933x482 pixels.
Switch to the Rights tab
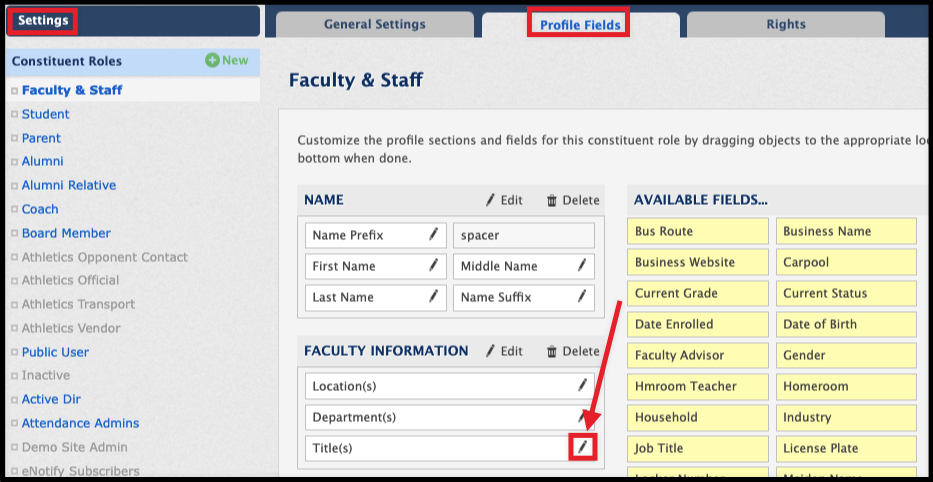pyautogui.click(x=786, y=24)
